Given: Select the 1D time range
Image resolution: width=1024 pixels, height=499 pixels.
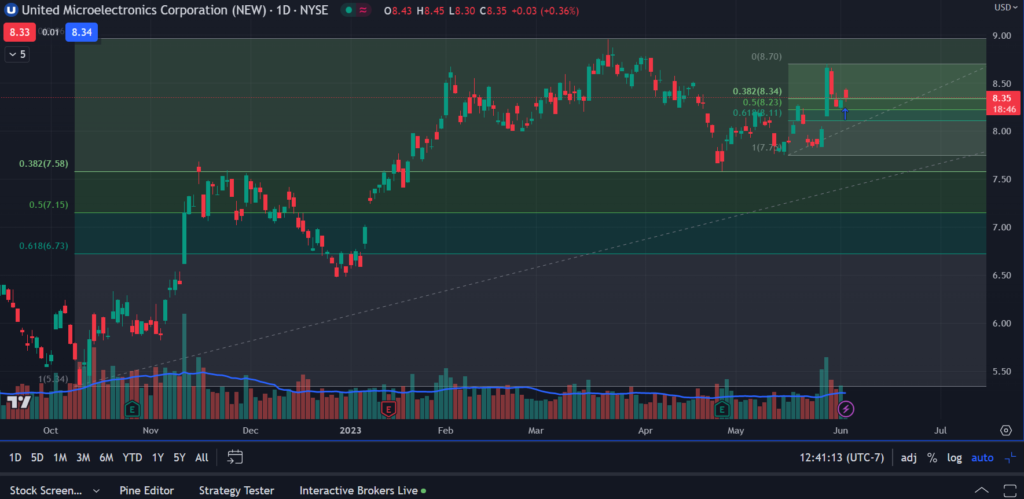Looking at the screenshot, I should pyautogui.click(x=14, y=457).
